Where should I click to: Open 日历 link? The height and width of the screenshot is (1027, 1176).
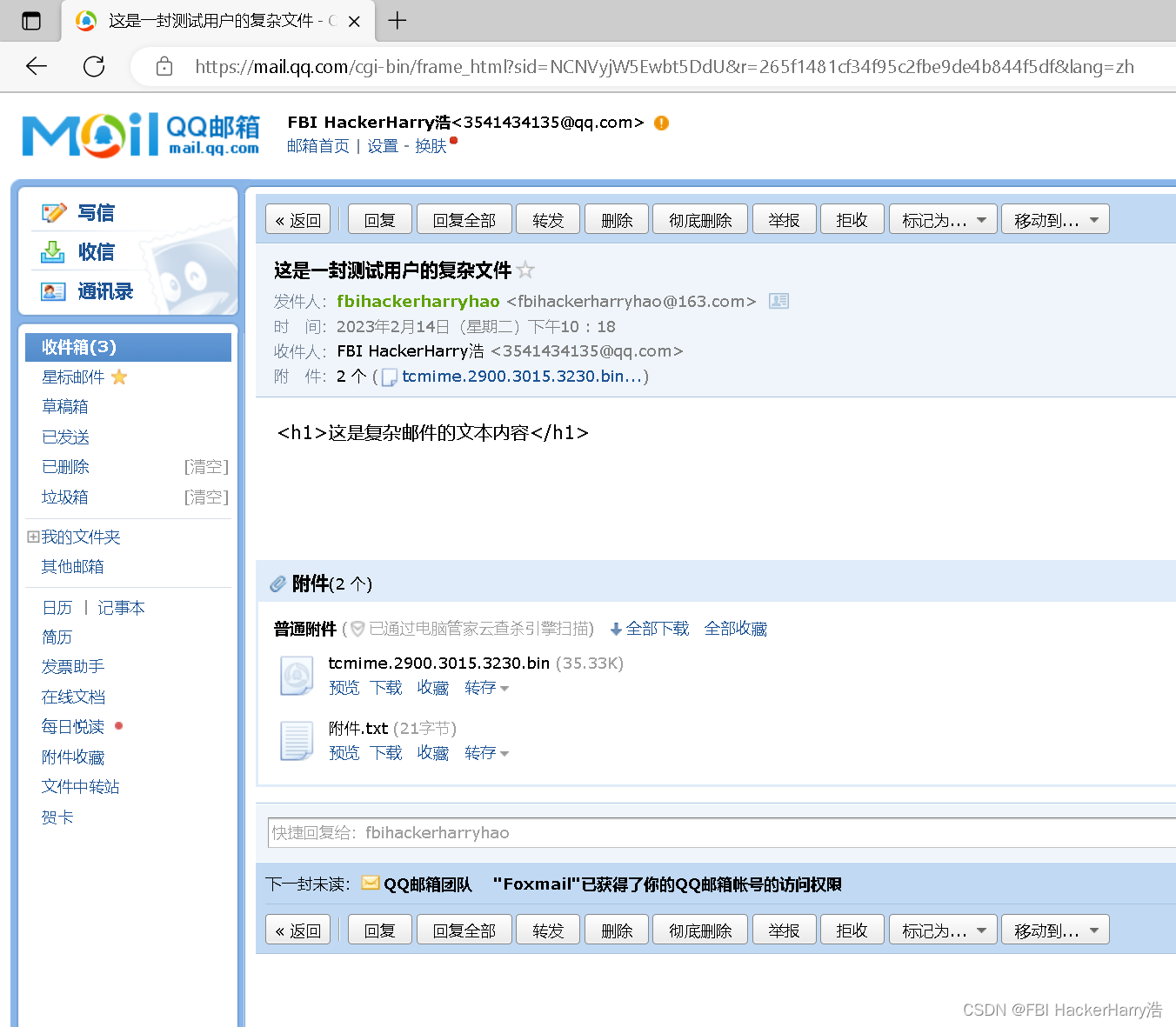57,607
